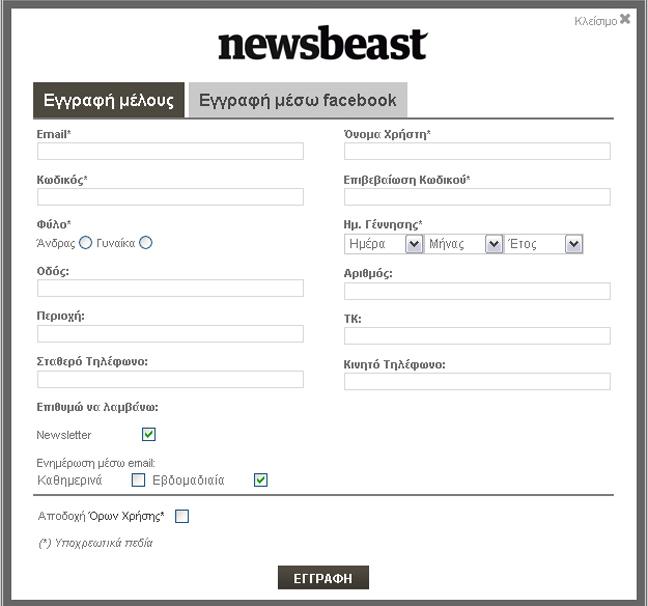648x606 pixels.
Task: Enable the Καθημερινά email update checkbox
Action: click(x=139, y=480)
